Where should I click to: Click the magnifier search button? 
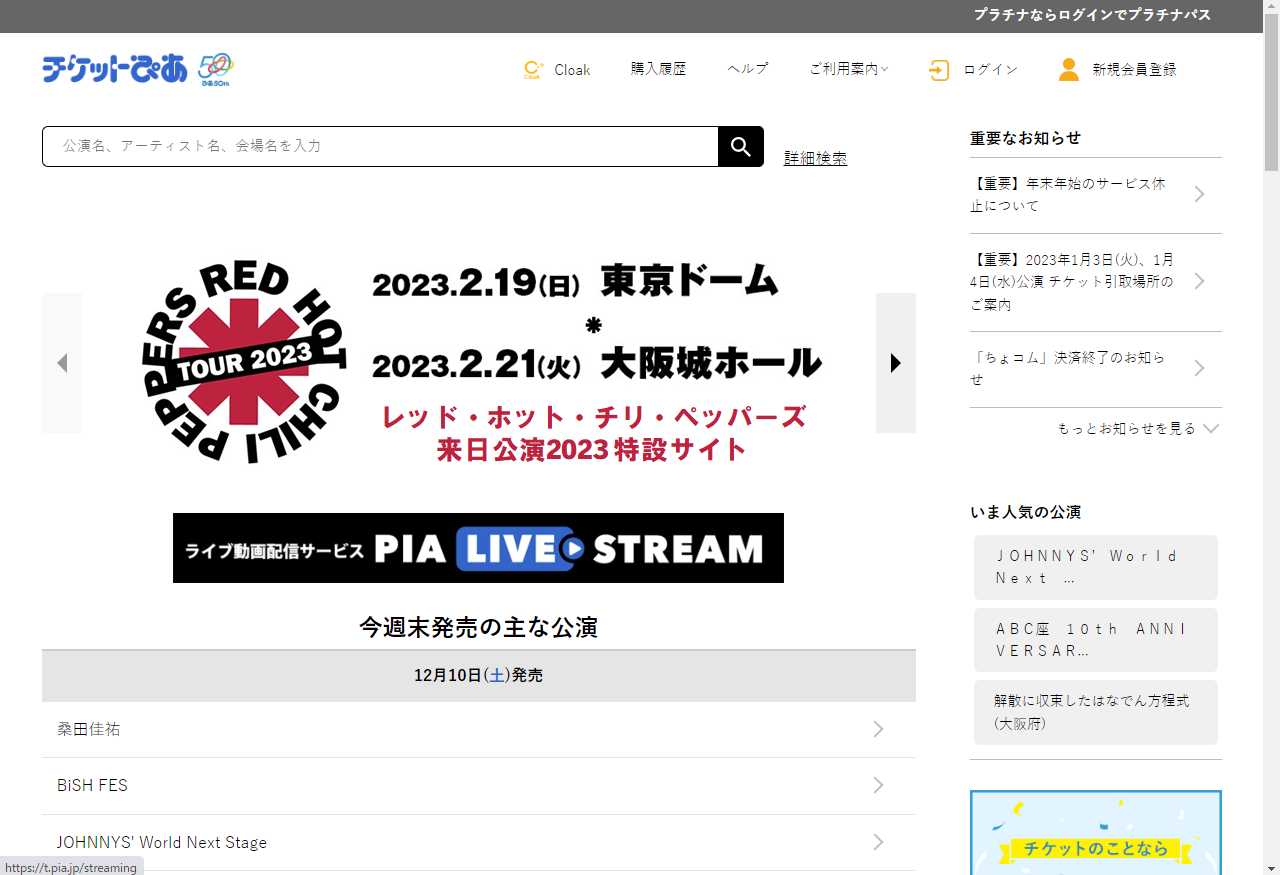click(x=741, y=147)
